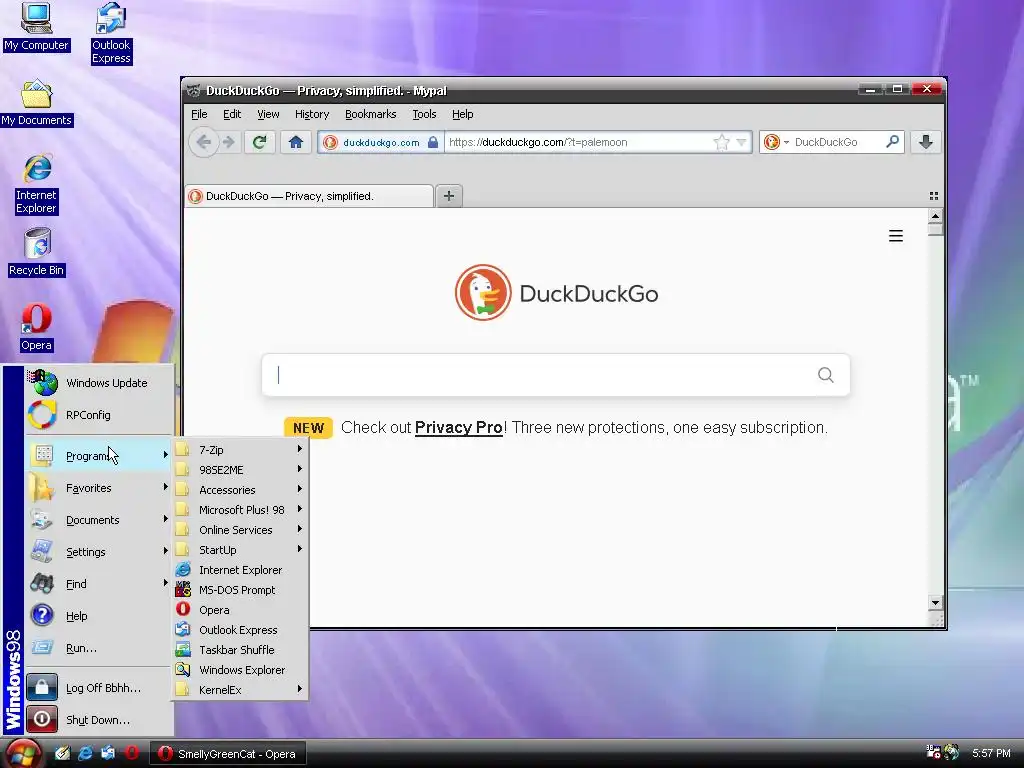1024x768 pixels.
Task: Open My Computer desktop icon
Action: (36, 27)
